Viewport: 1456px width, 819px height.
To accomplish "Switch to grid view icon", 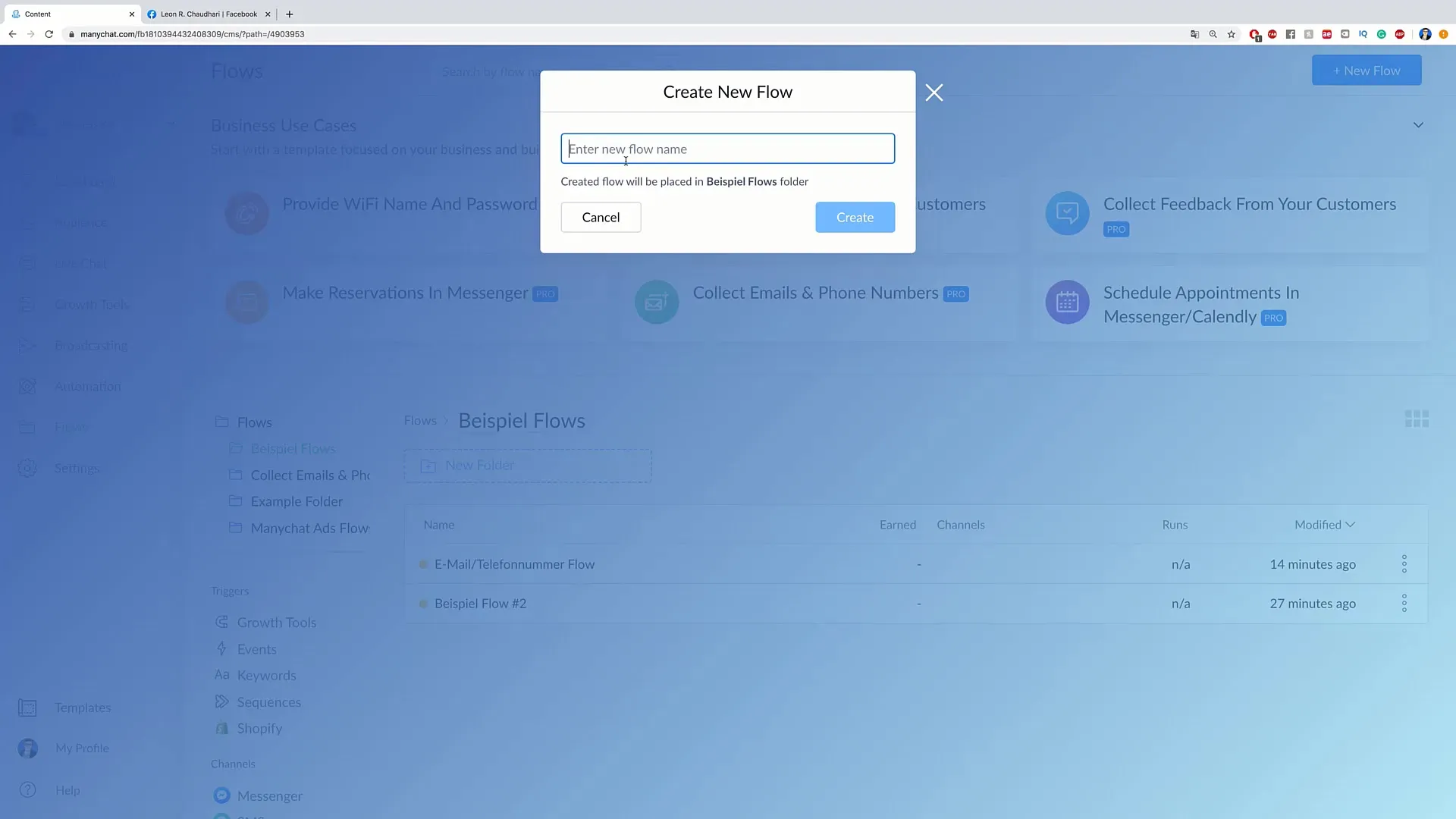I will click(1417, 419).
